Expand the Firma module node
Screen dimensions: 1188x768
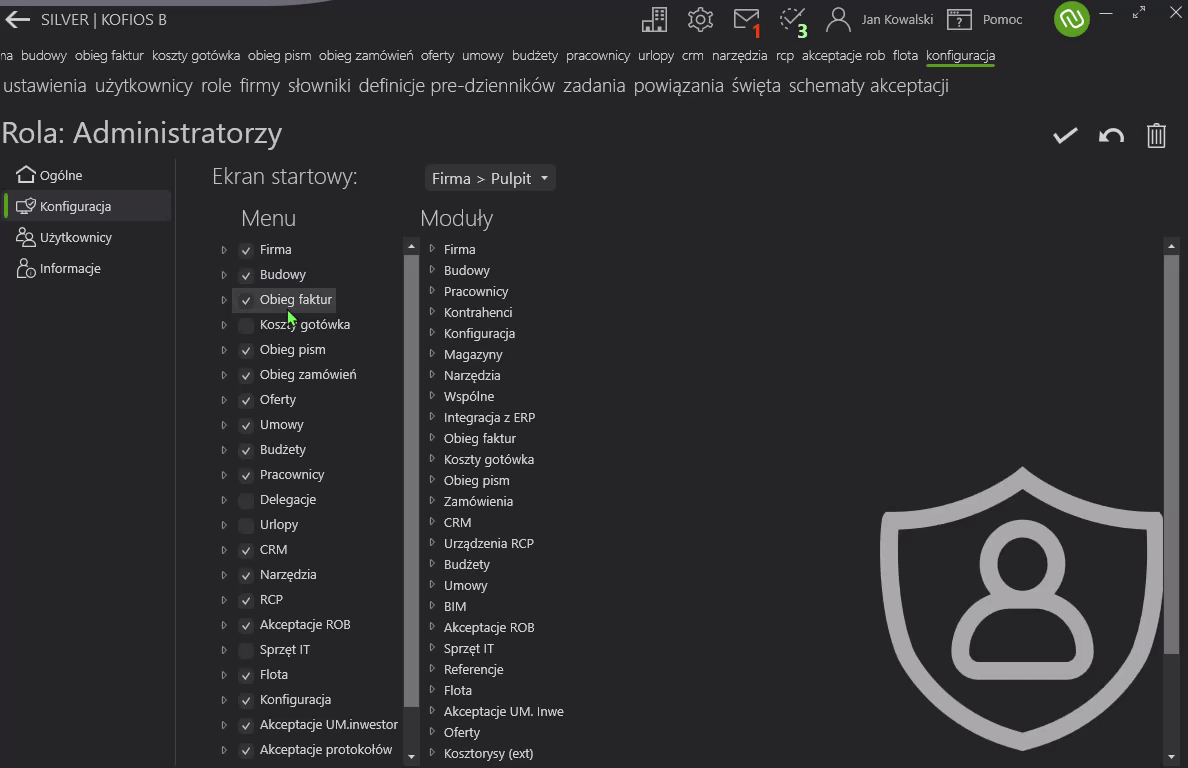click(432, 248)
